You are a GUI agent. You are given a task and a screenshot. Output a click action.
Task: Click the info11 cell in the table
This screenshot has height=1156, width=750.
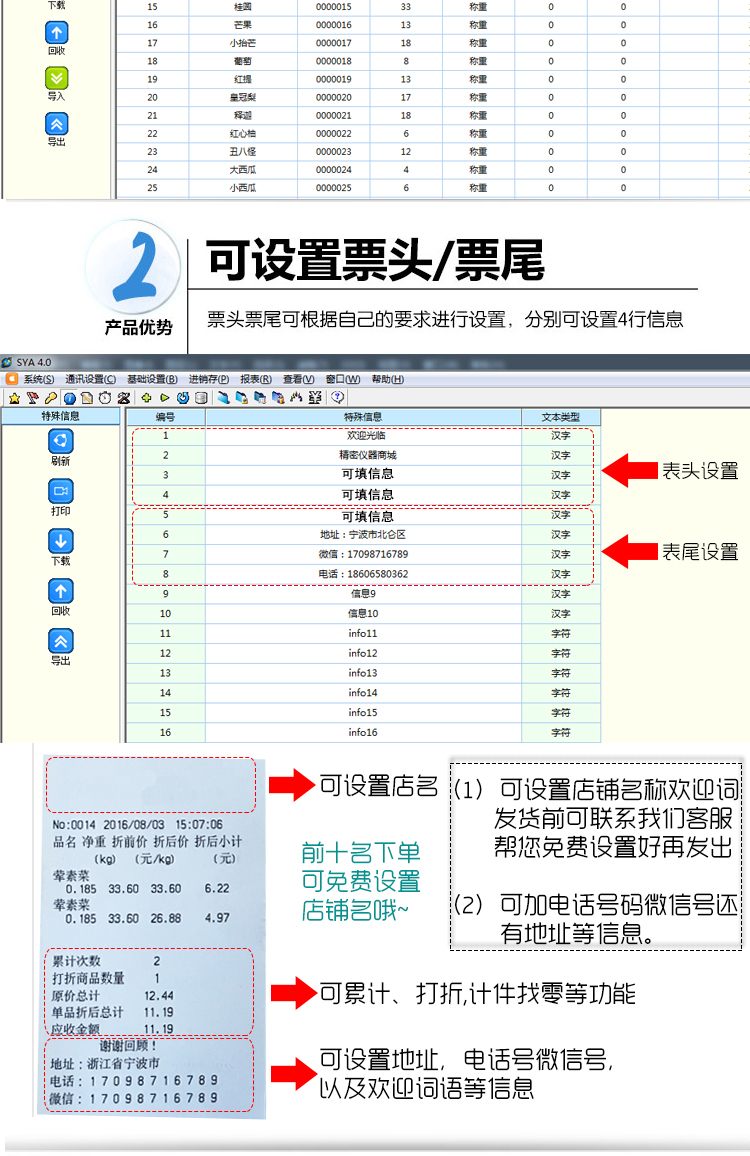[x=362, y=633]
